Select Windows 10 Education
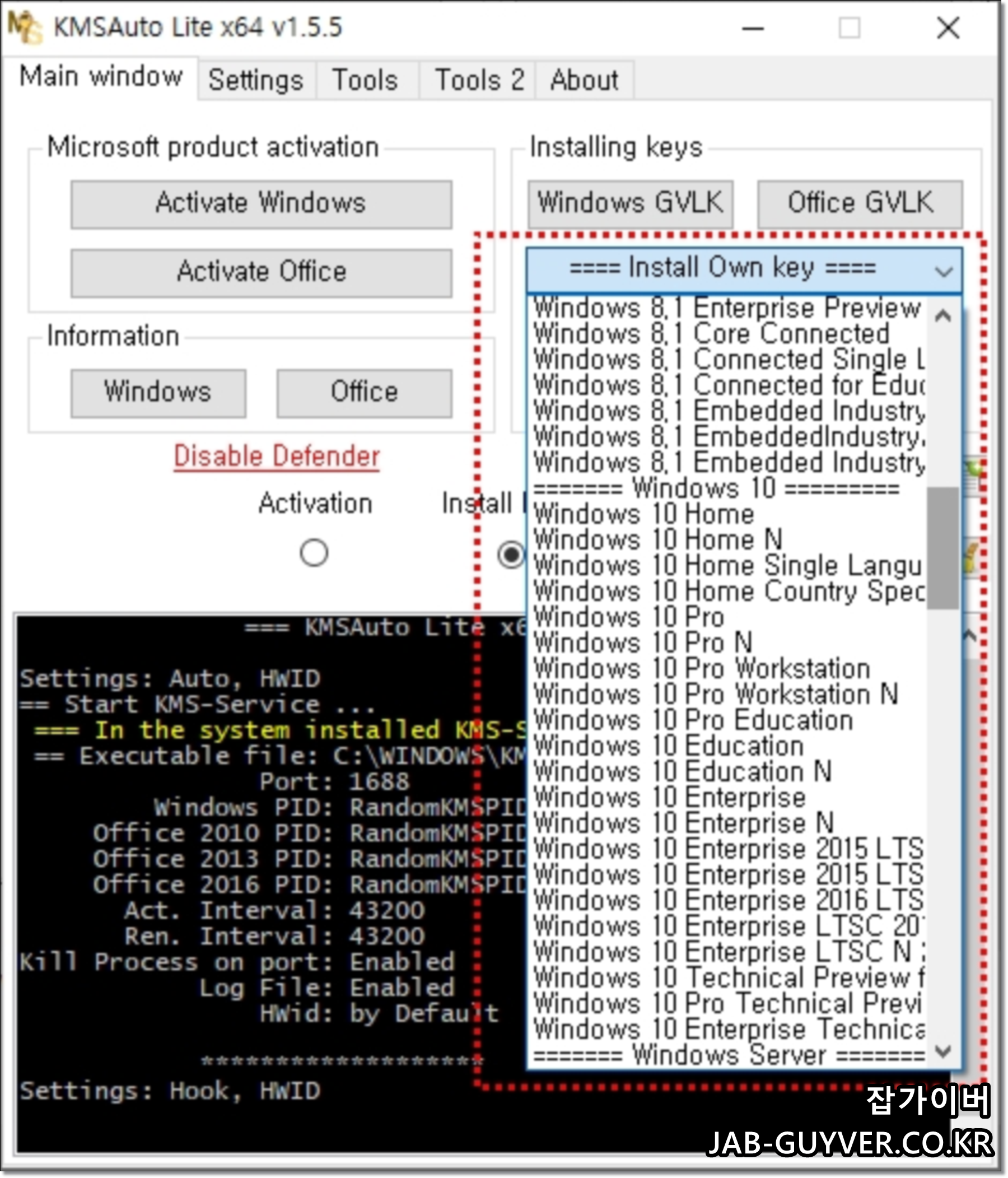The image size is (1008, 1178). 727,747
